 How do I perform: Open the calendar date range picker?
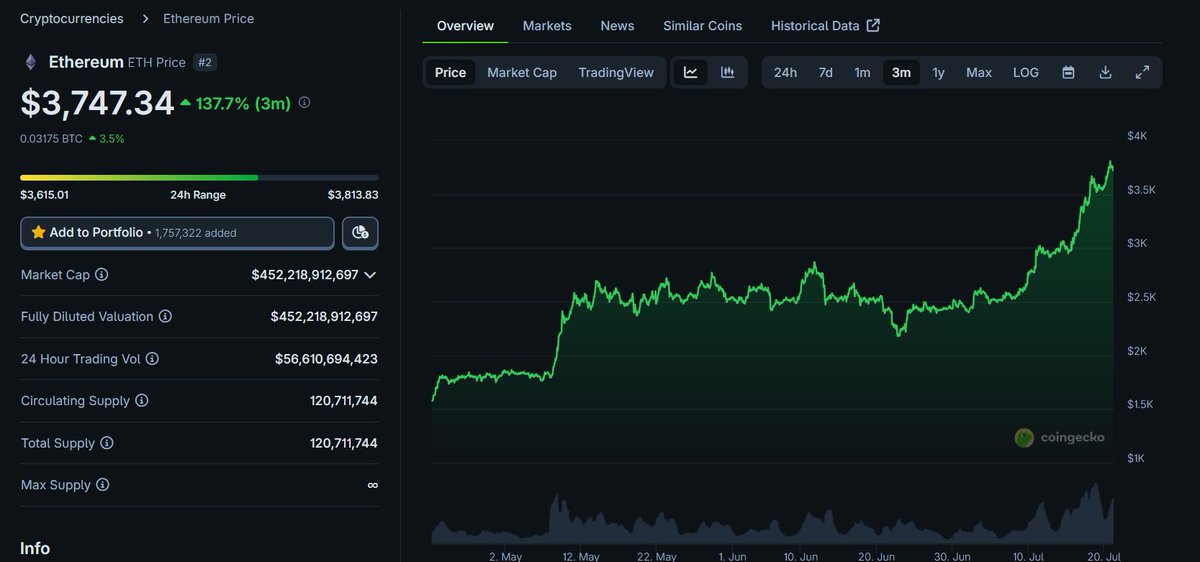click(x=1068, y=72)
